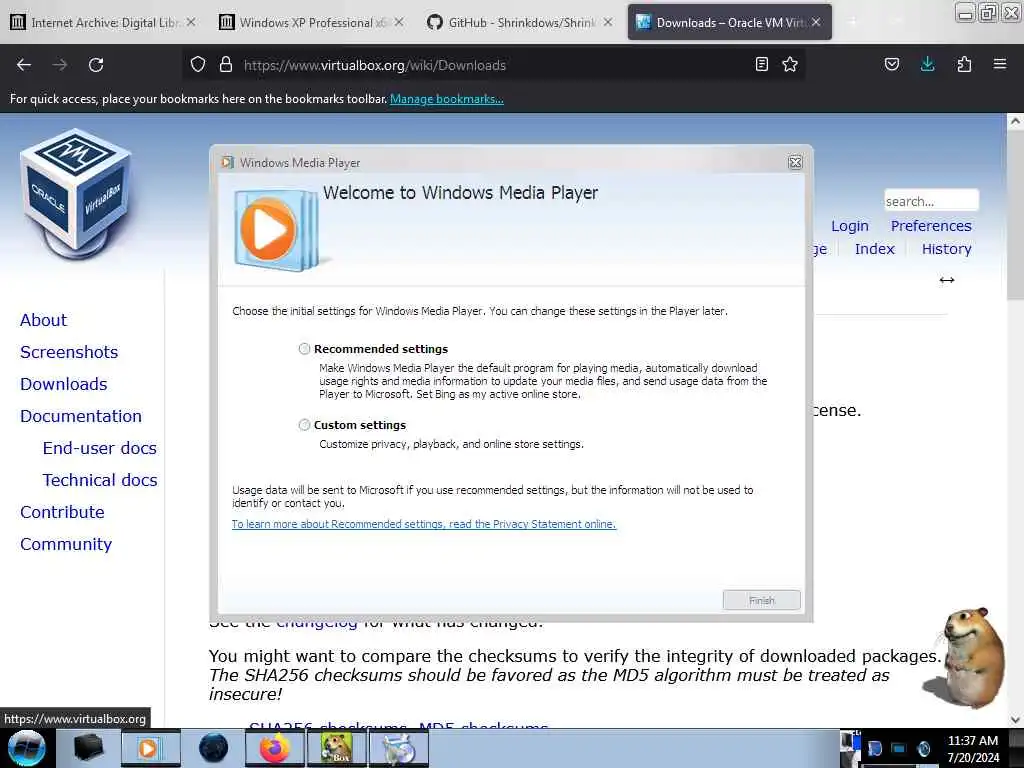This screenshot has width=1024, height=768.
Task: Close the GitHub Shrinkdows tab
Action: click(608, 22)
